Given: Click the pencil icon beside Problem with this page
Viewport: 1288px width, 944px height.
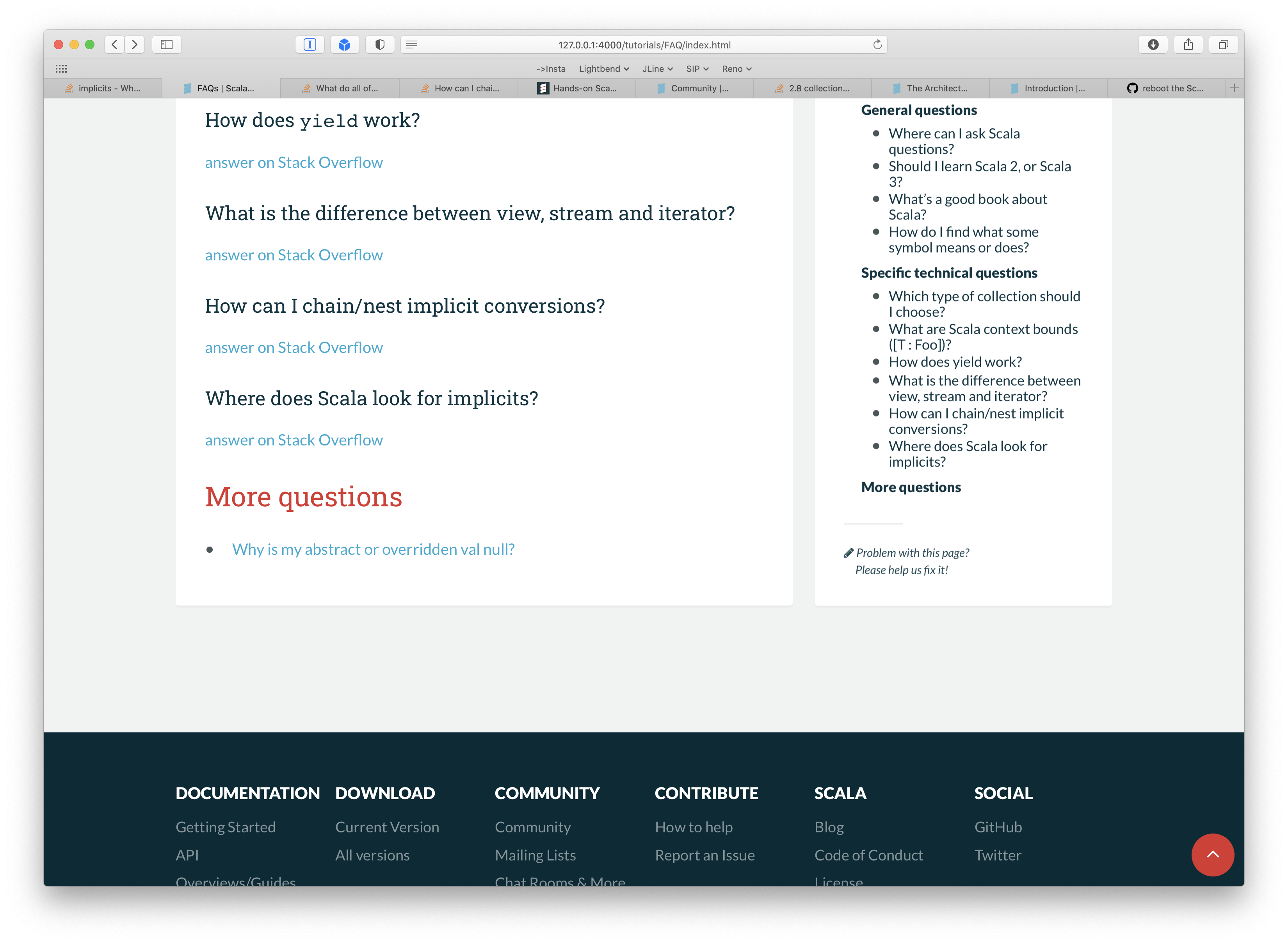Looking at the screenshot, I should coord(848,552).
